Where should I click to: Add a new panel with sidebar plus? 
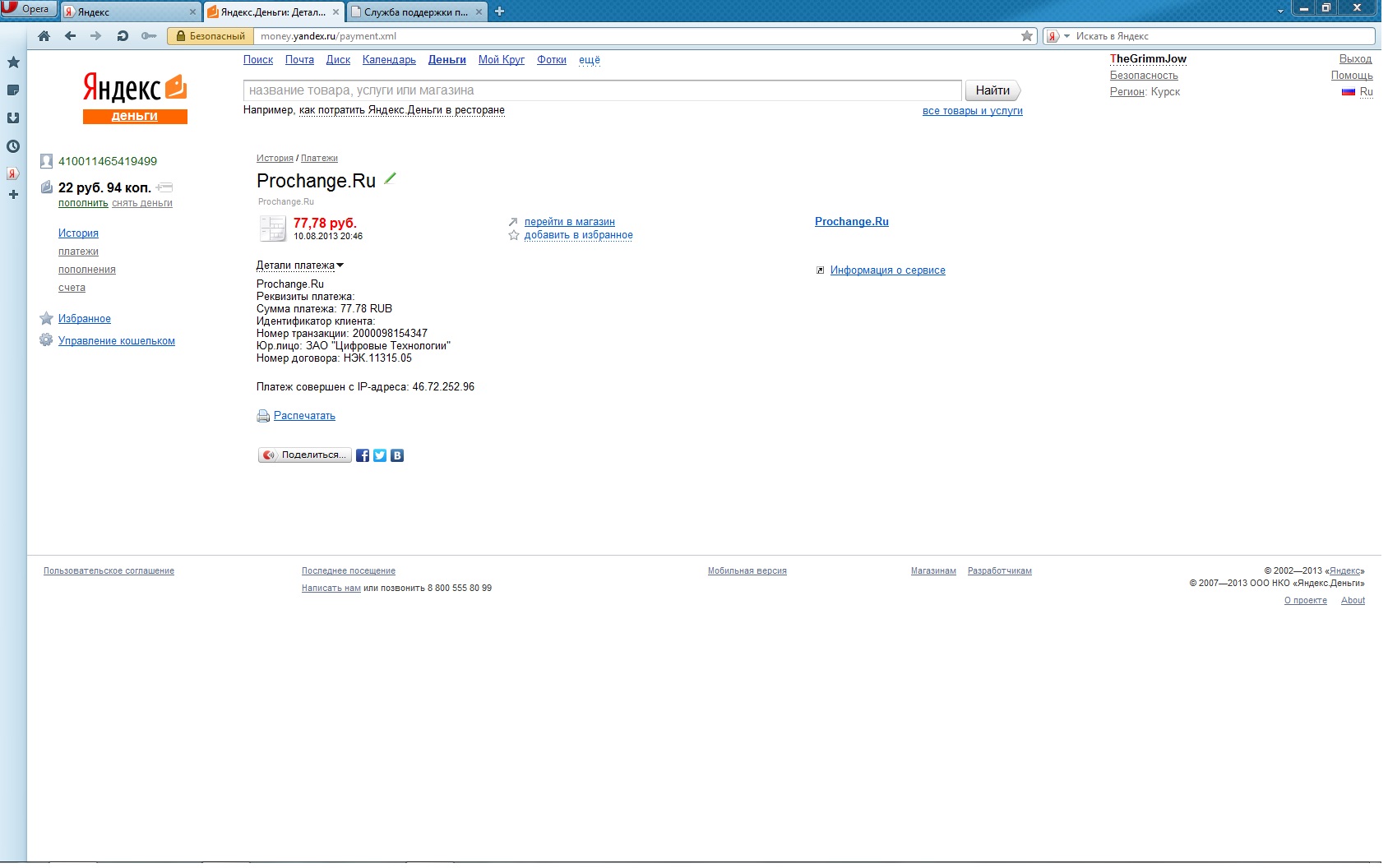tap(13, 195)
